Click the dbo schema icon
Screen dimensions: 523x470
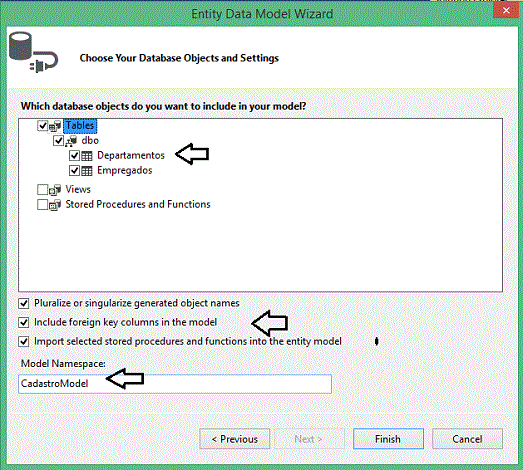pyautogui.click(x=71, y=141)
